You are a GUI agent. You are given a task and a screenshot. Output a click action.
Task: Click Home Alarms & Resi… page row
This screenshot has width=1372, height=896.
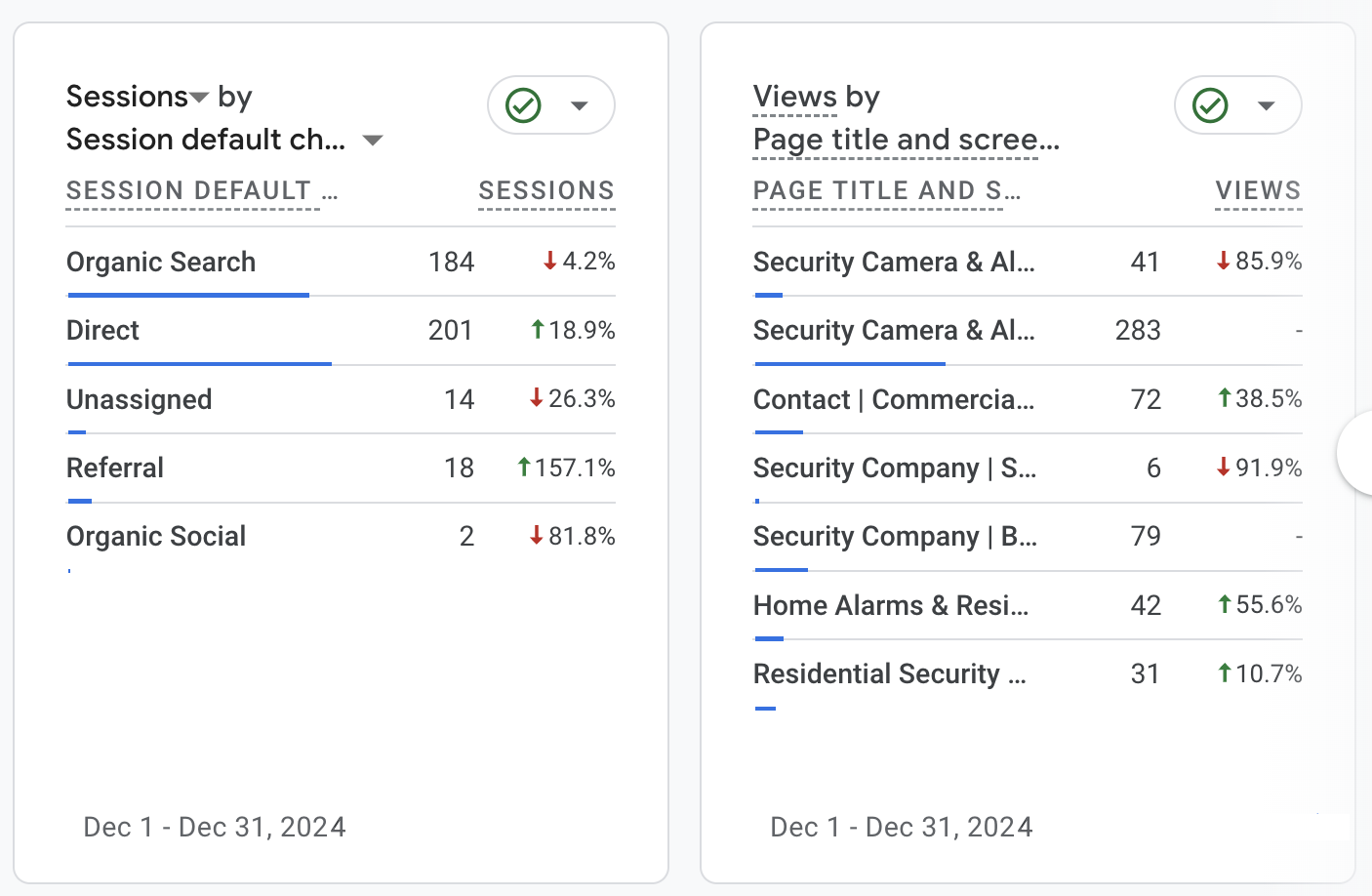890,606
